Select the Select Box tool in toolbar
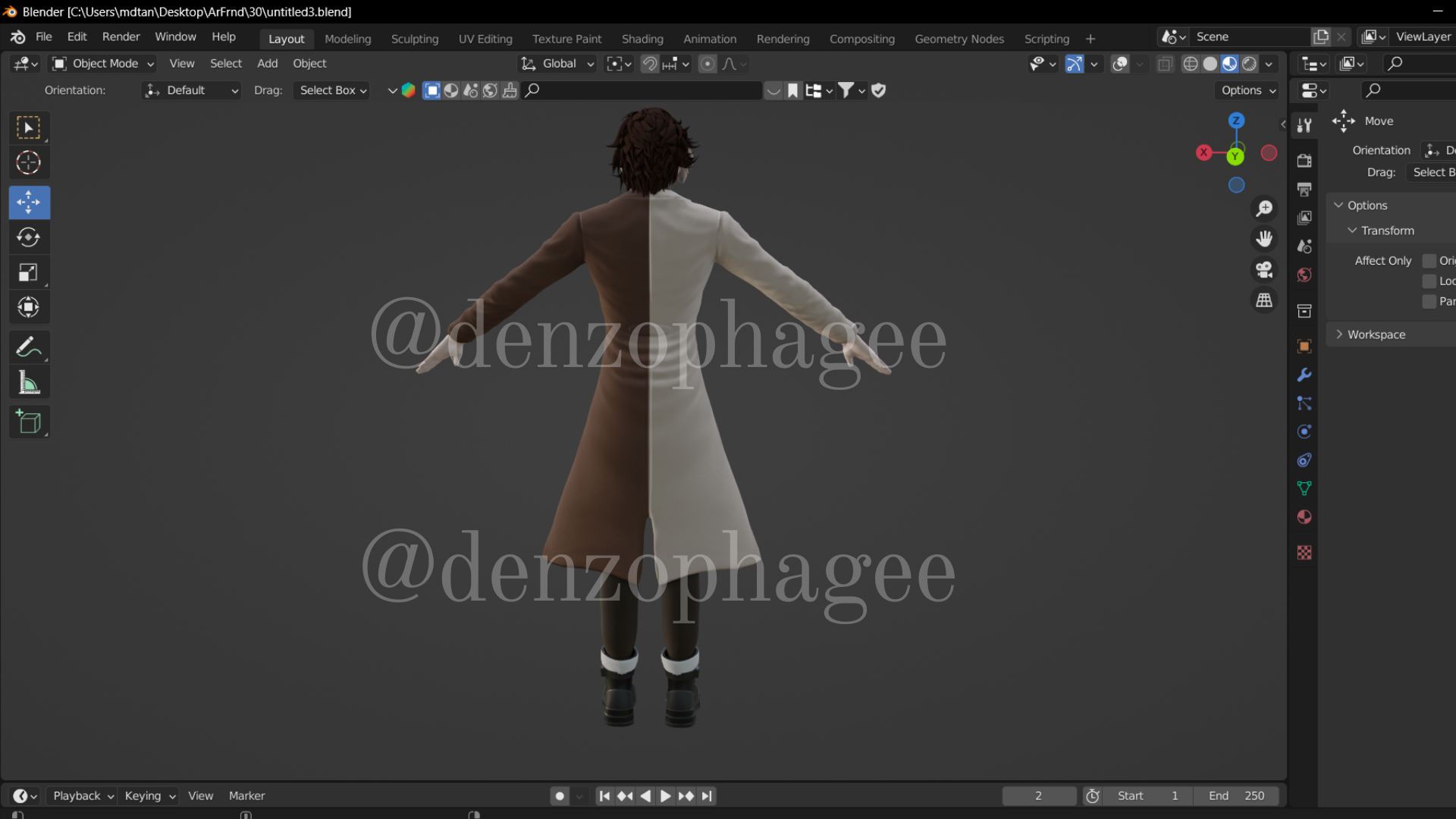Image resolution: width=1456 pixels, height=819 pixels. point(29,127)
